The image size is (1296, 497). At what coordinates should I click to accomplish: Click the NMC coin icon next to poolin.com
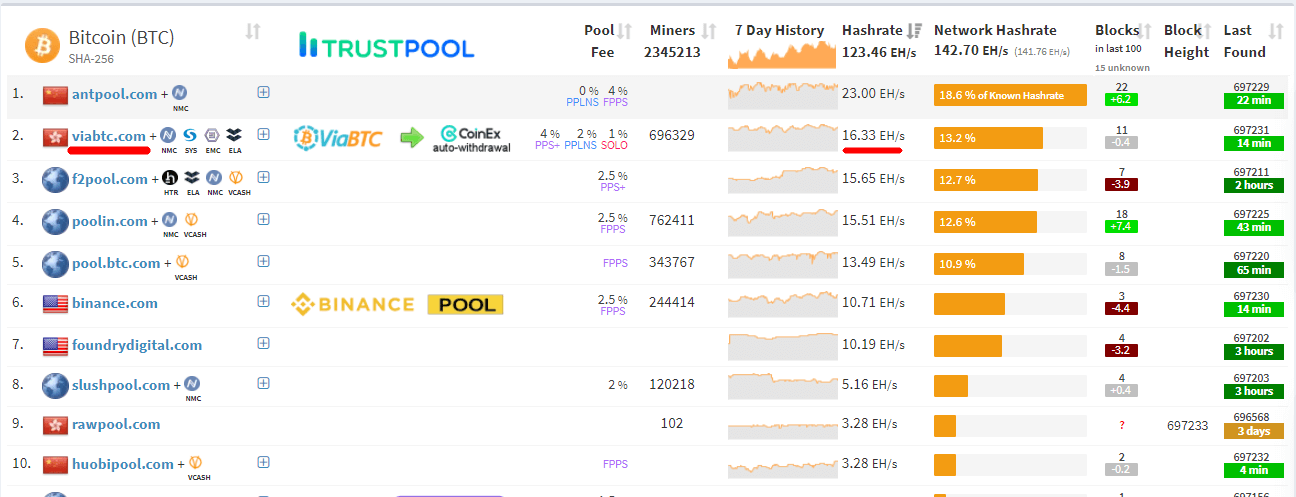(169, 220)
